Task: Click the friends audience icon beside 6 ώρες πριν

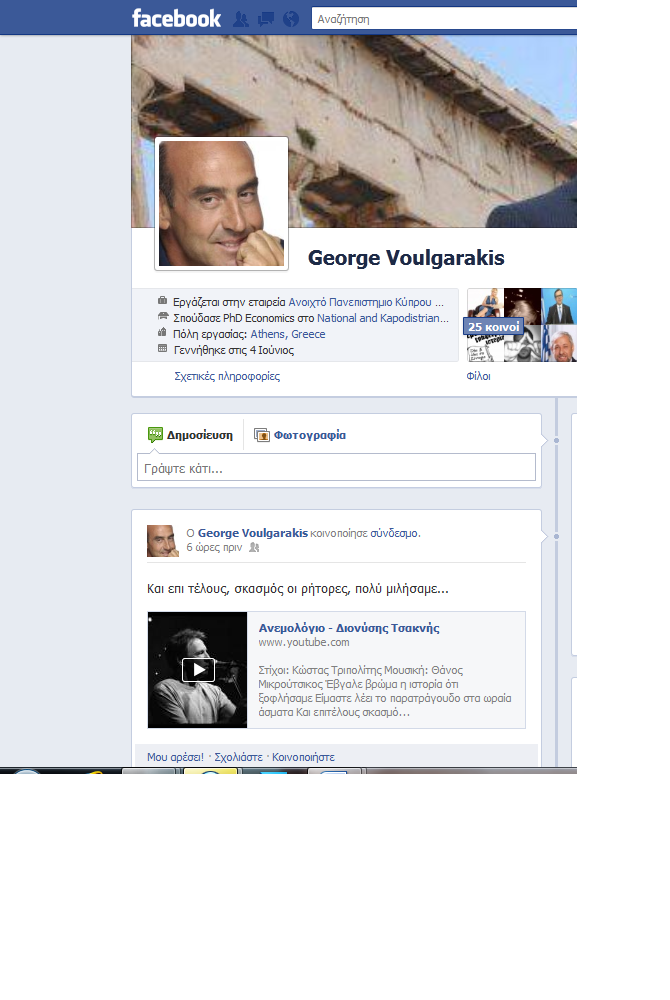Action: (x=254, y=548)
